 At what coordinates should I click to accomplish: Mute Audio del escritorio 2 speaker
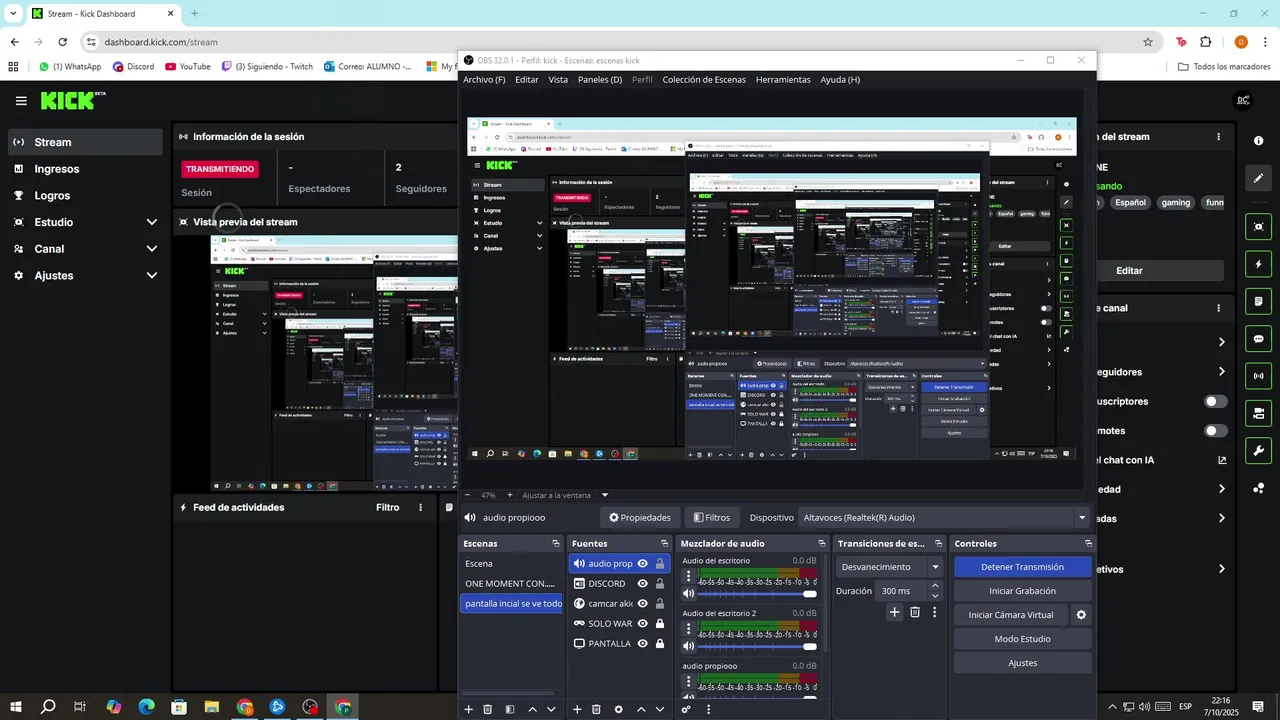[x=688, y=646]
